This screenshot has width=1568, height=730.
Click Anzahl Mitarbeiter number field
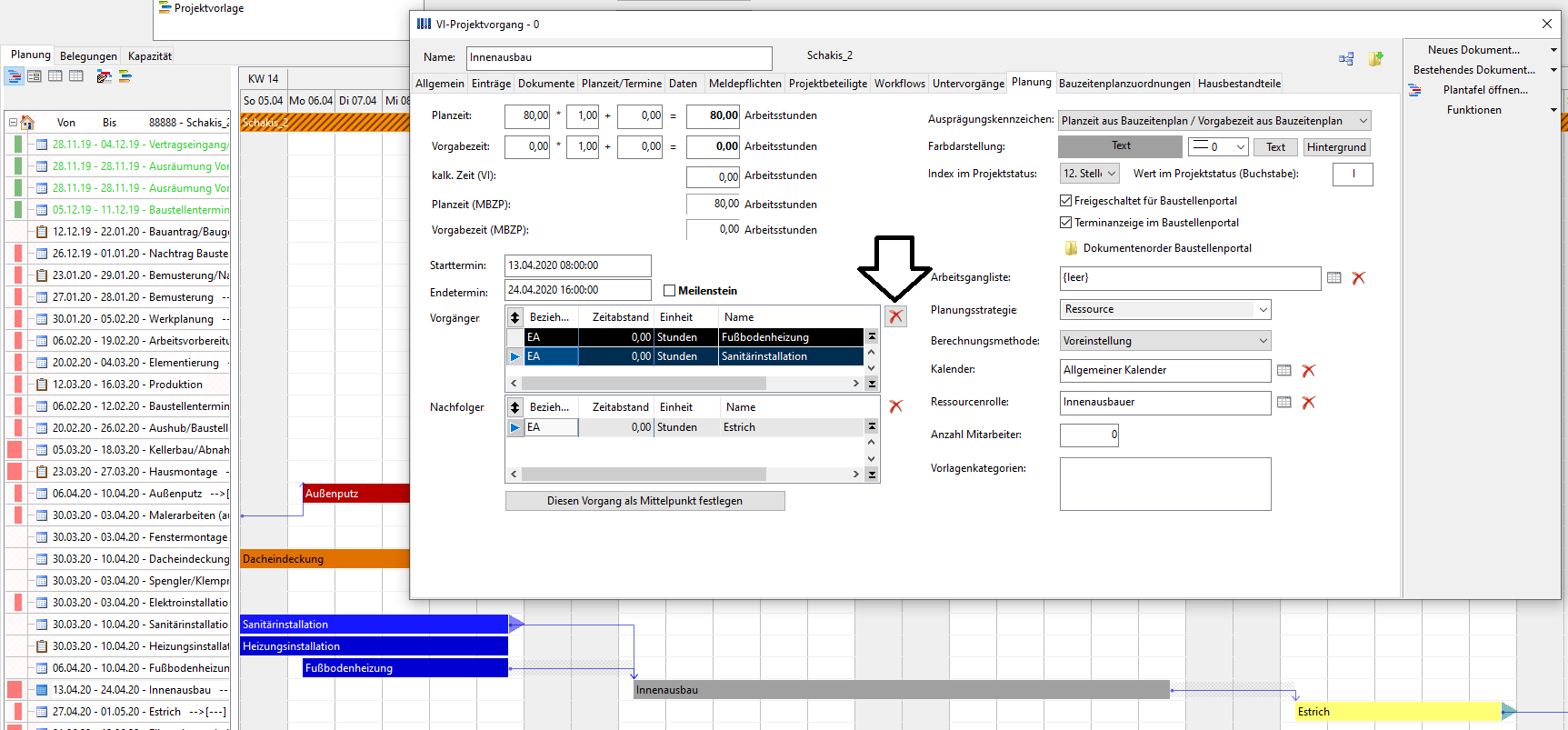tap(1089, 435)
